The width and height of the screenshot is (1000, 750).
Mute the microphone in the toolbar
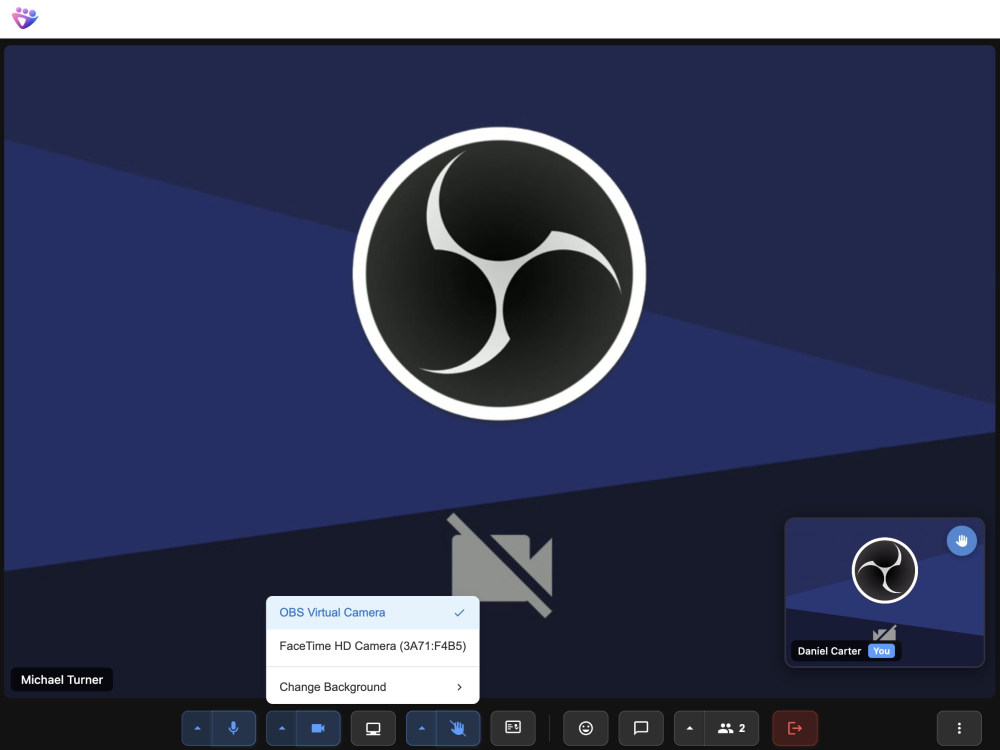233,728
